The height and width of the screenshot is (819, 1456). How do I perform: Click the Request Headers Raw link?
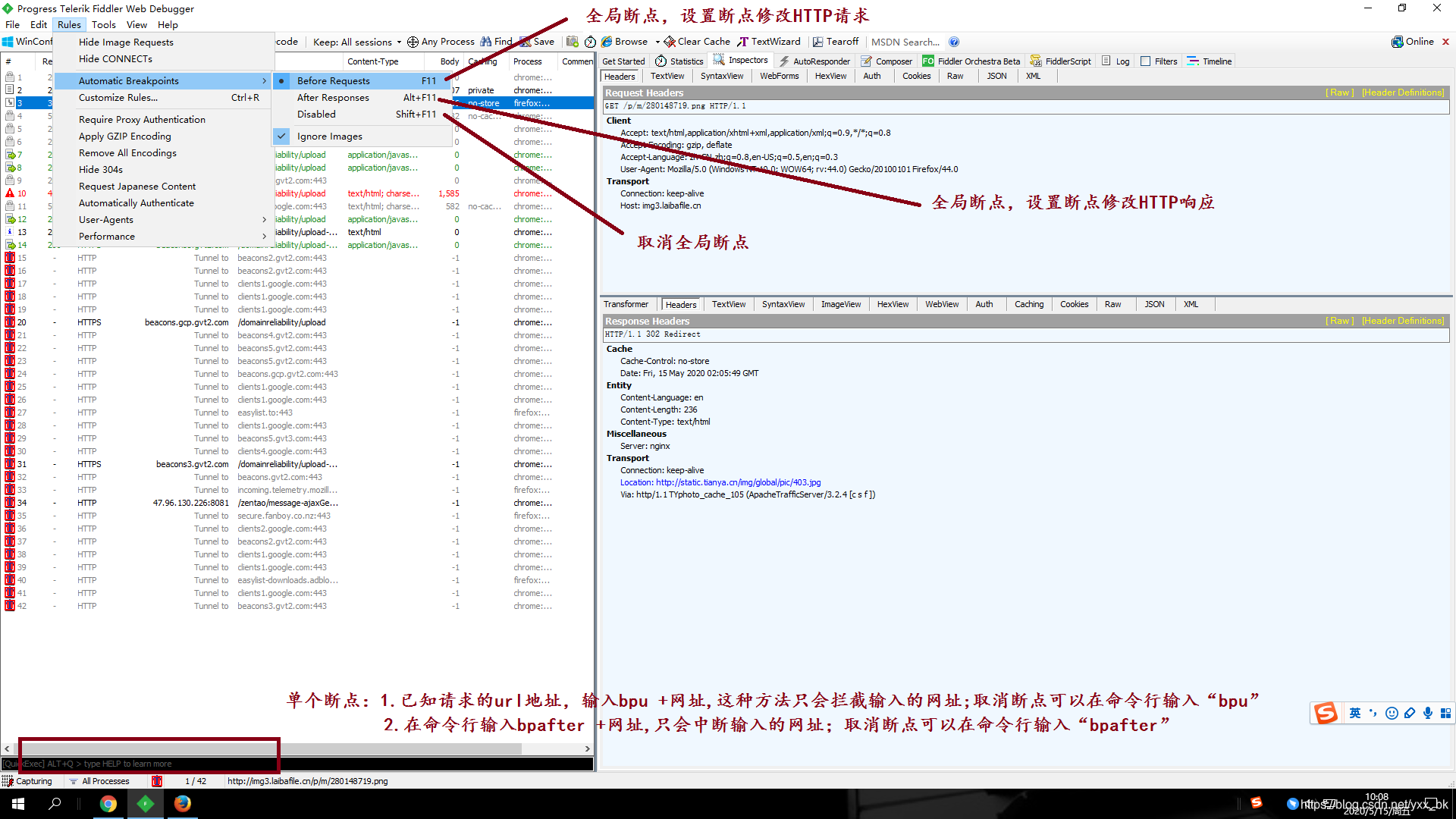1340,93
